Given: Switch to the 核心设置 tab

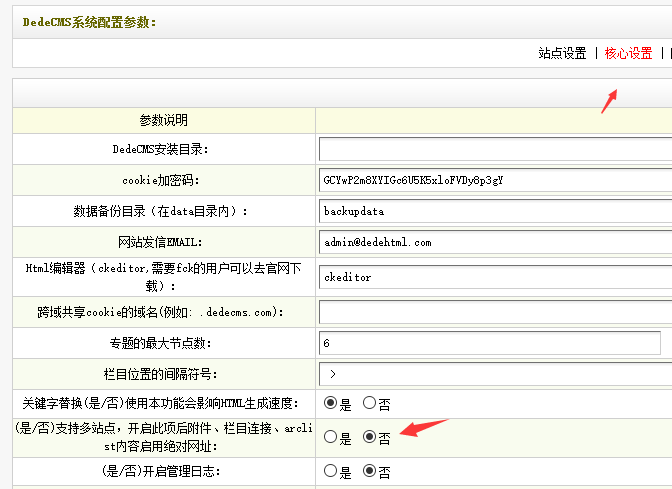Looking at the screenshot, I should click(628, 54).
